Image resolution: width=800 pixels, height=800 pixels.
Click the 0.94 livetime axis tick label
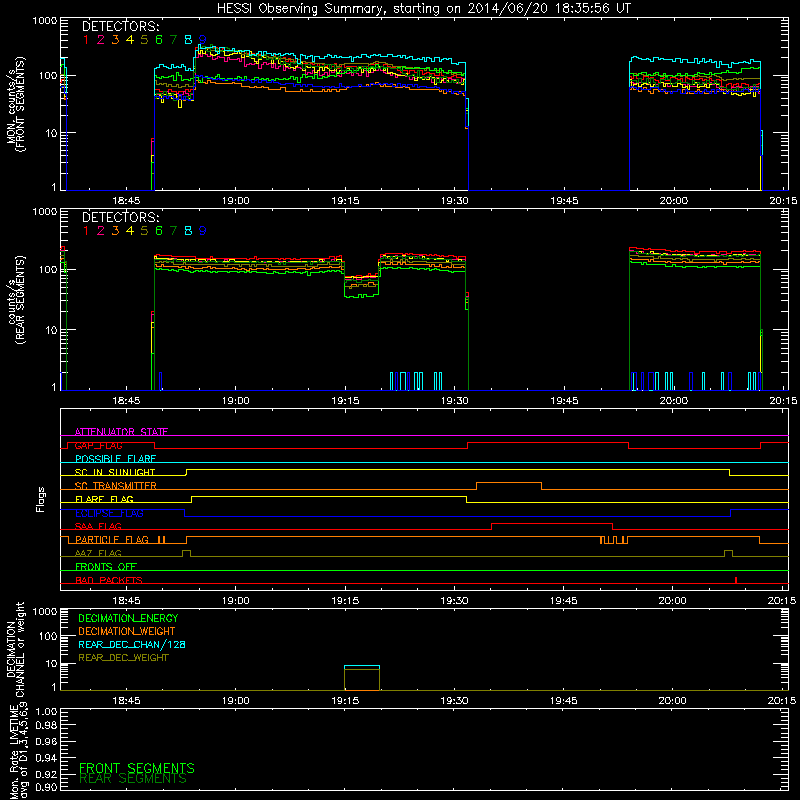tap(46, 757)
